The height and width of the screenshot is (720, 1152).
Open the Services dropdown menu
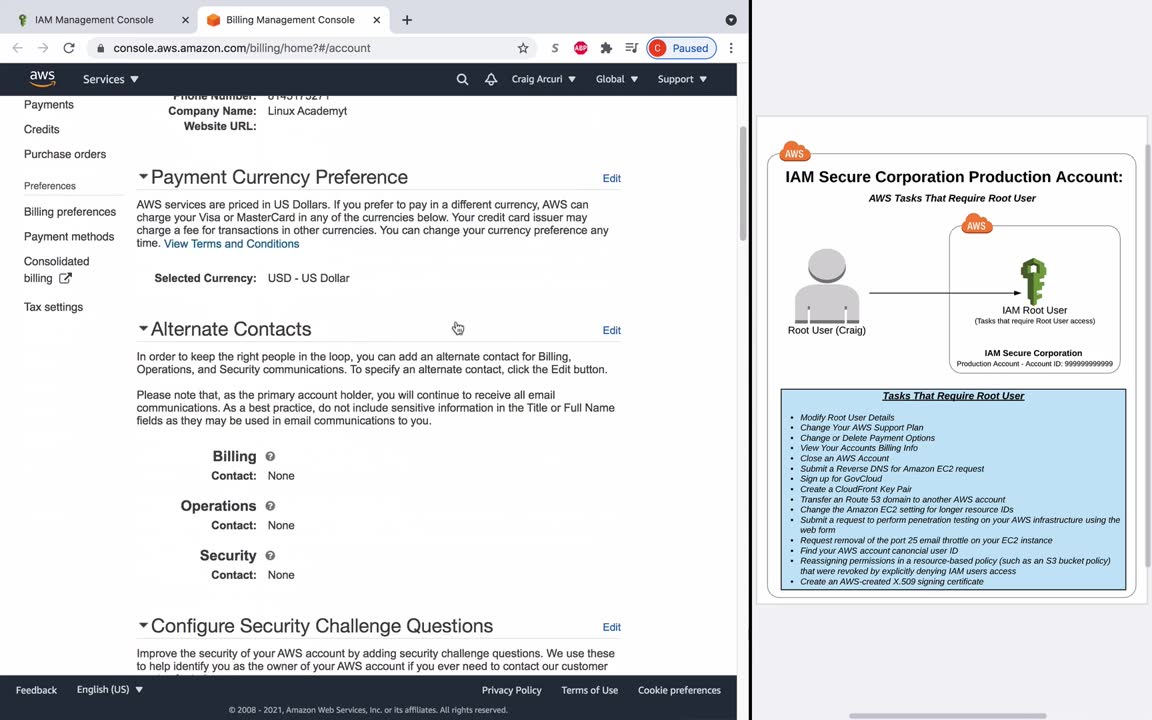[111, 79]
